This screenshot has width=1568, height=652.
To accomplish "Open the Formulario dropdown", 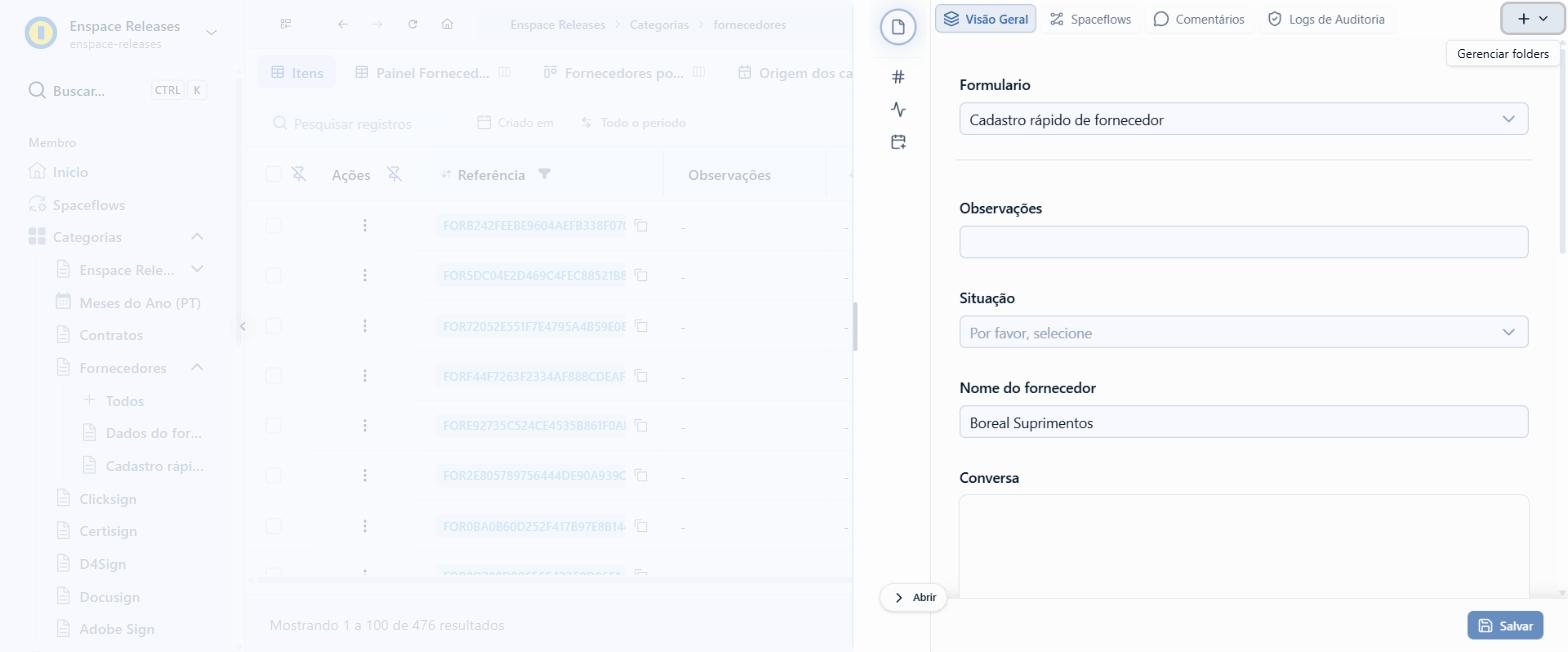I will click(x=1243, y=119).
